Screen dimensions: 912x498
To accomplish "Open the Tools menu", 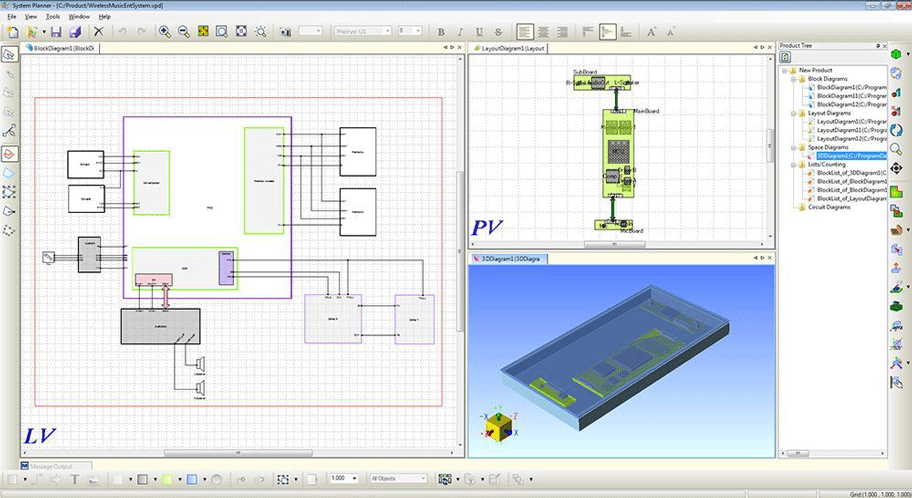I will point(53,17).
